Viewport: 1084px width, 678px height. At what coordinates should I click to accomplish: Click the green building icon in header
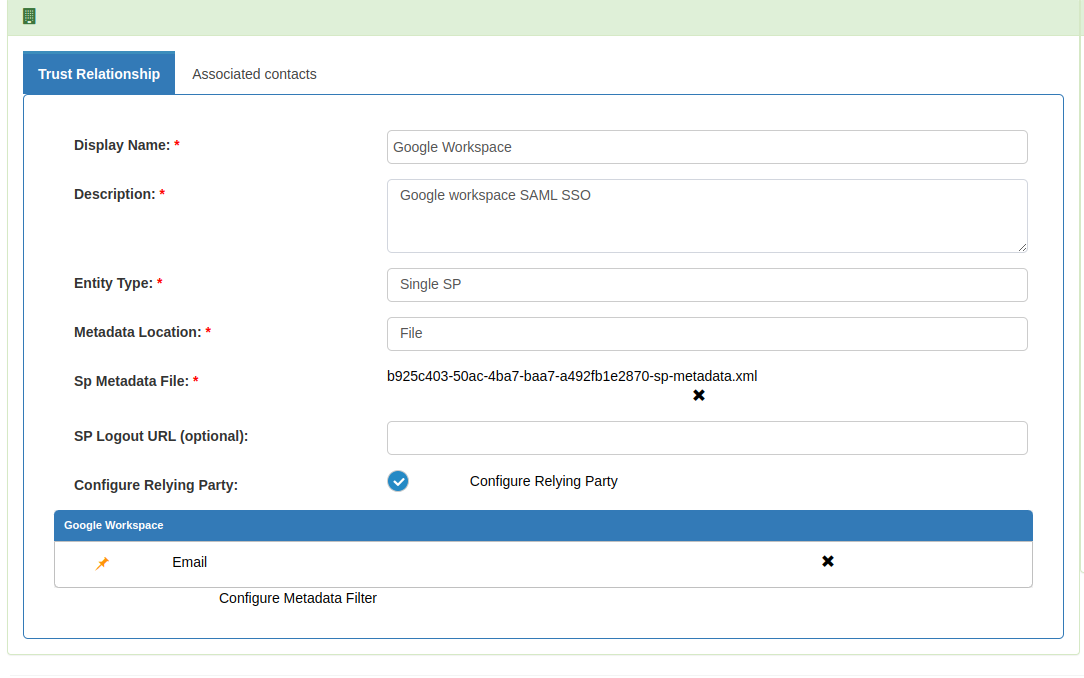pos(29,16)
